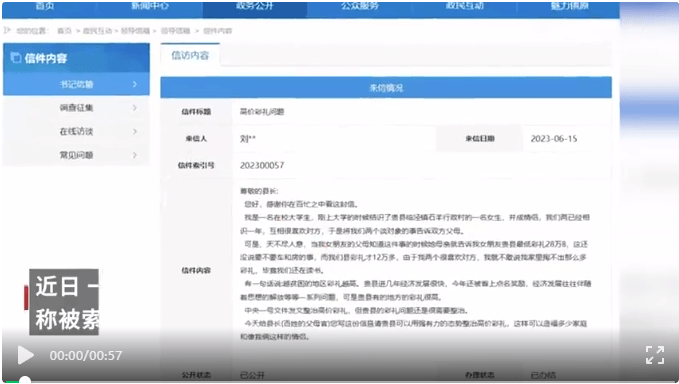
Task: Expand the 书记信箱 chevron in sidebar
Action: click(x=135, y=84)
